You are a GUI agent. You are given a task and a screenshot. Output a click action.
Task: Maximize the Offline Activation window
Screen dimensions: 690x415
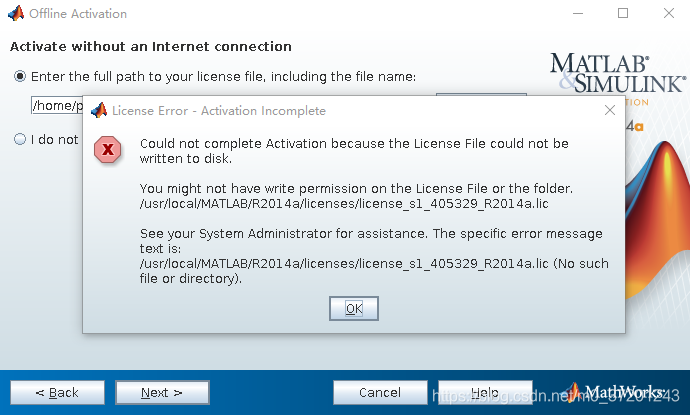tap(623, 14)
